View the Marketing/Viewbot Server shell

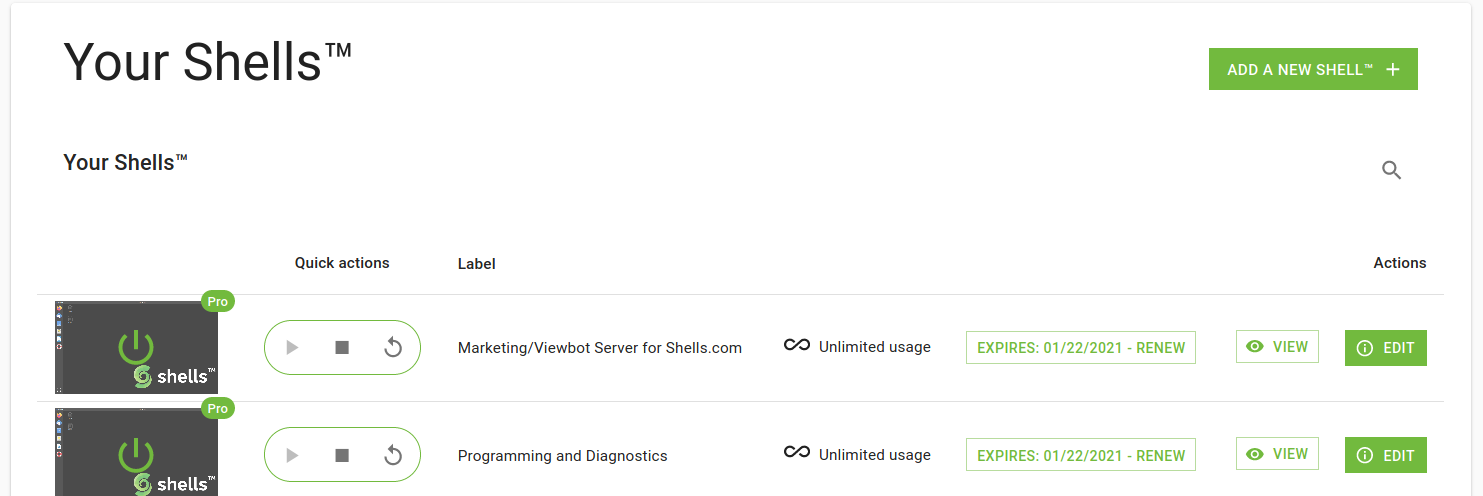1277,347
